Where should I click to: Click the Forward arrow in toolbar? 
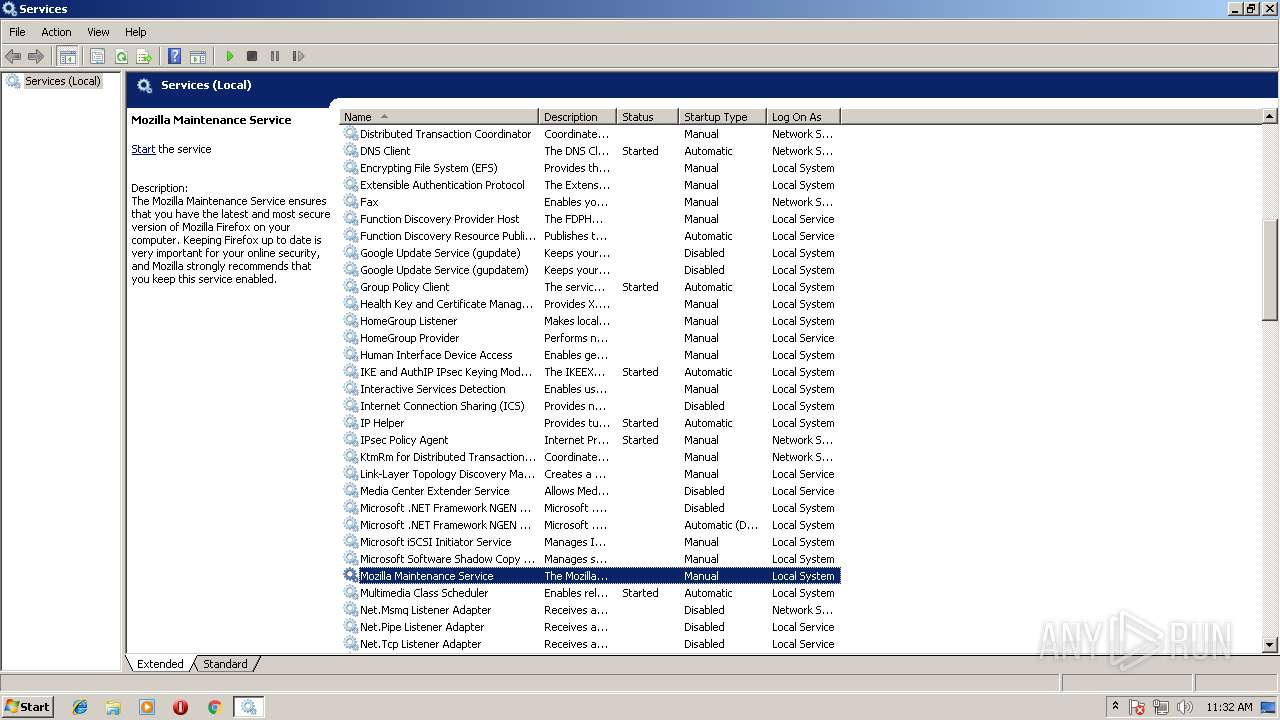tap(36, 56)
